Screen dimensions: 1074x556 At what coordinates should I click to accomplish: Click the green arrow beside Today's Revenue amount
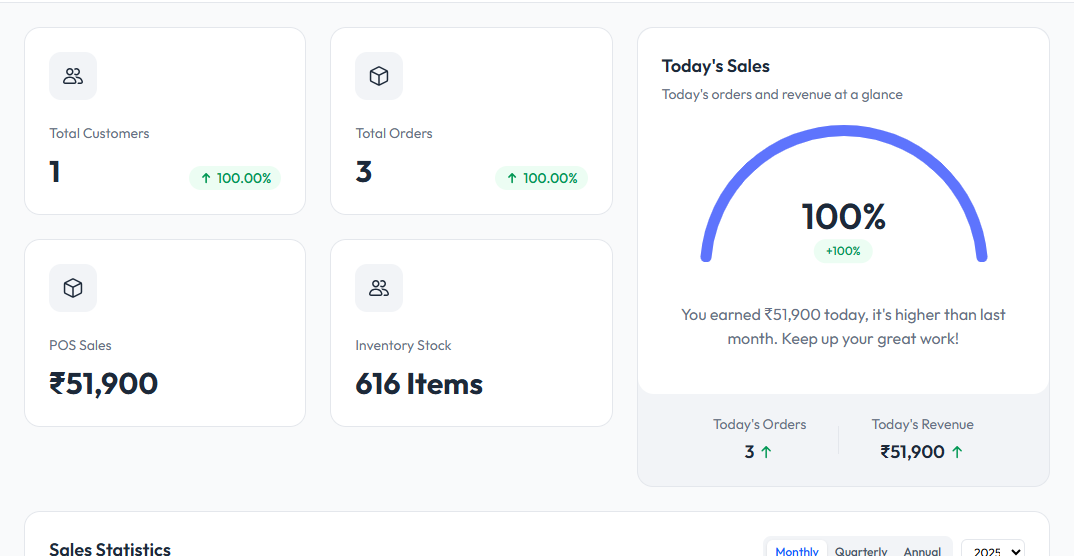pyautogui.click(x=957, y=452)
